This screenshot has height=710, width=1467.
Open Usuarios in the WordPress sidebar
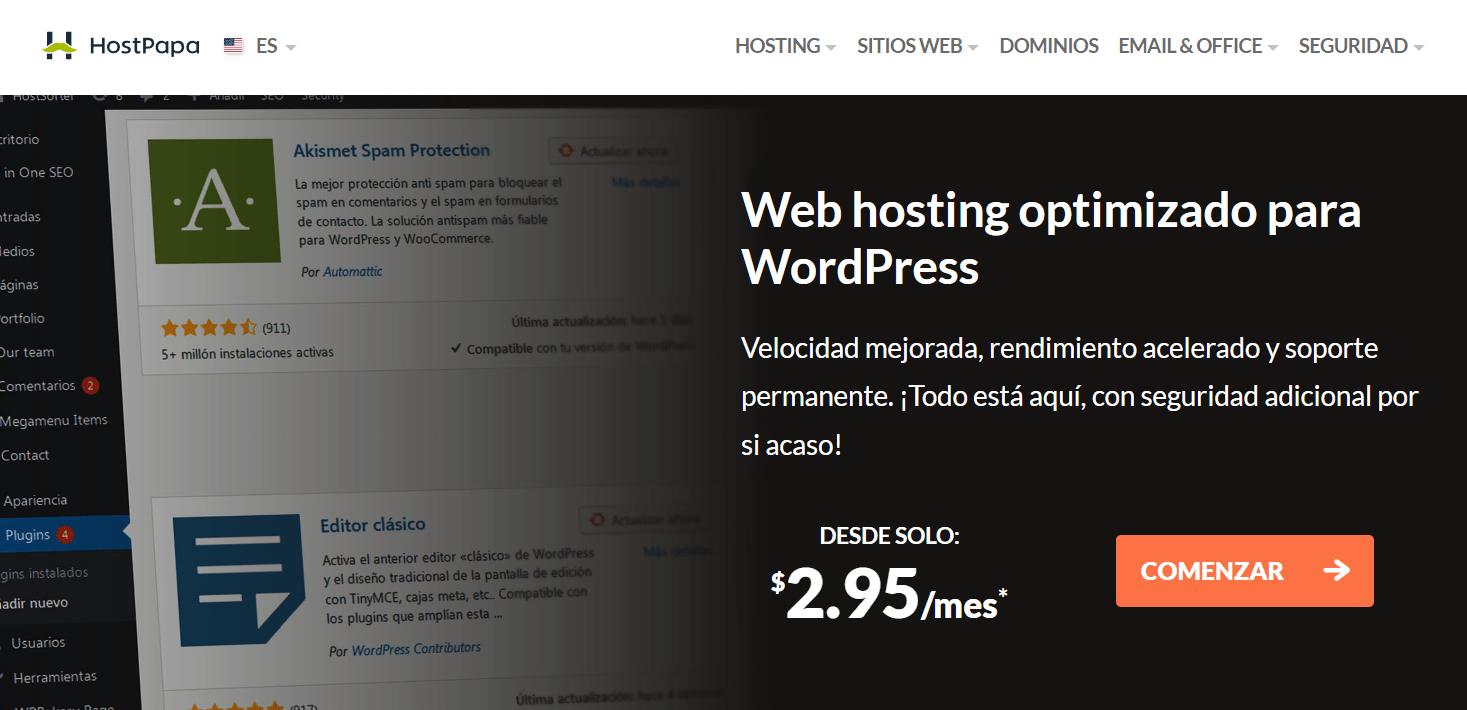[38, 642]
